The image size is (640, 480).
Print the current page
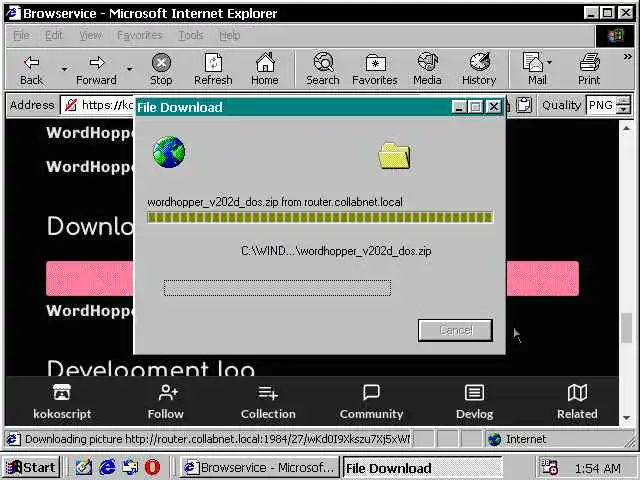(589, 69)
